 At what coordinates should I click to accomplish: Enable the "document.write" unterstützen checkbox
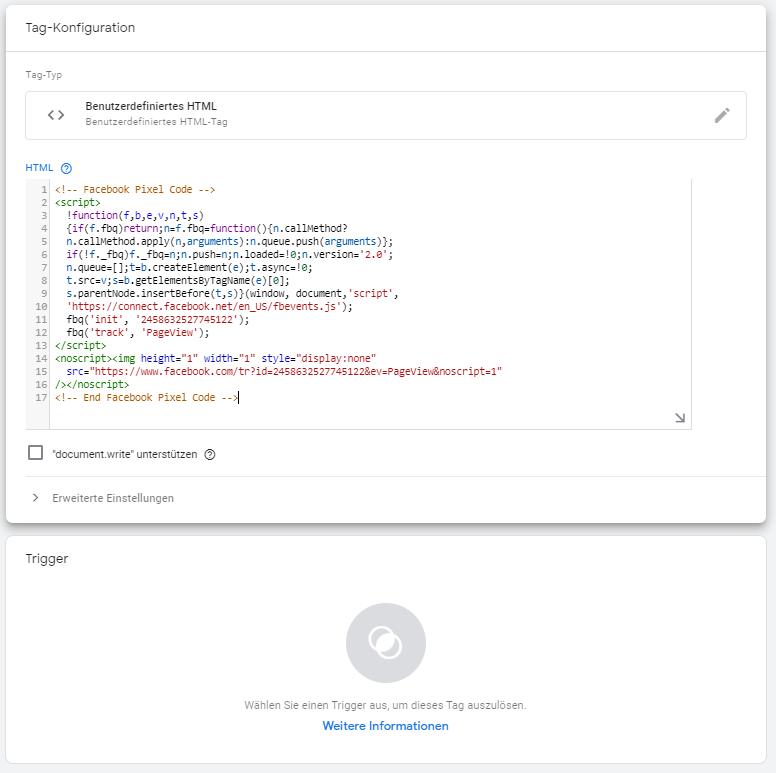tap(36, 453)
